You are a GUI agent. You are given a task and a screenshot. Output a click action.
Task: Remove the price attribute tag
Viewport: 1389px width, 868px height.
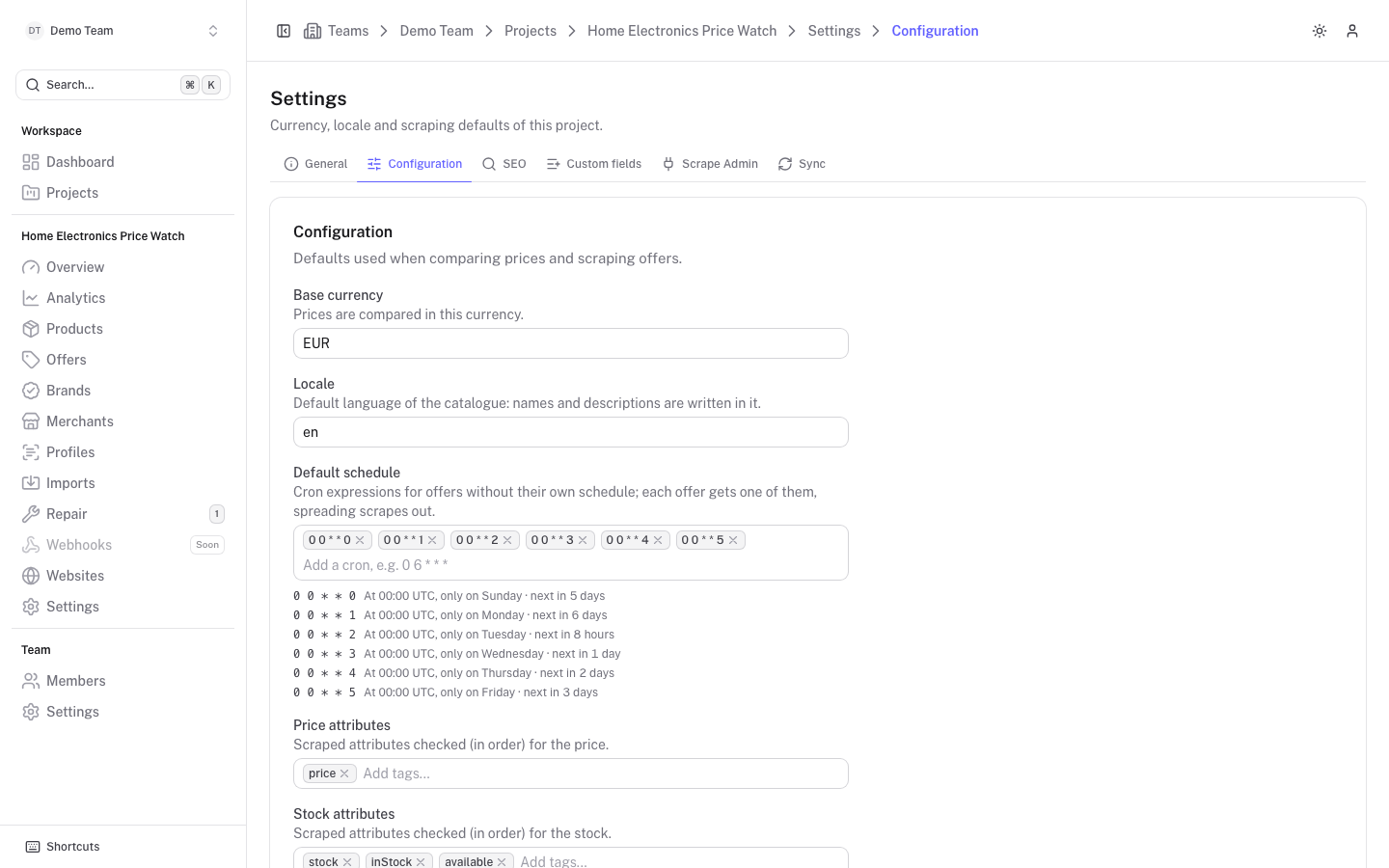click(x=344, y=773)
